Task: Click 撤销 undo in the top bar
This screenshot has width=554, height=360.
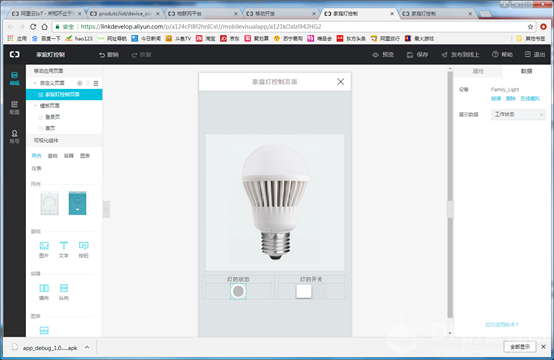Action: [108, 55]
